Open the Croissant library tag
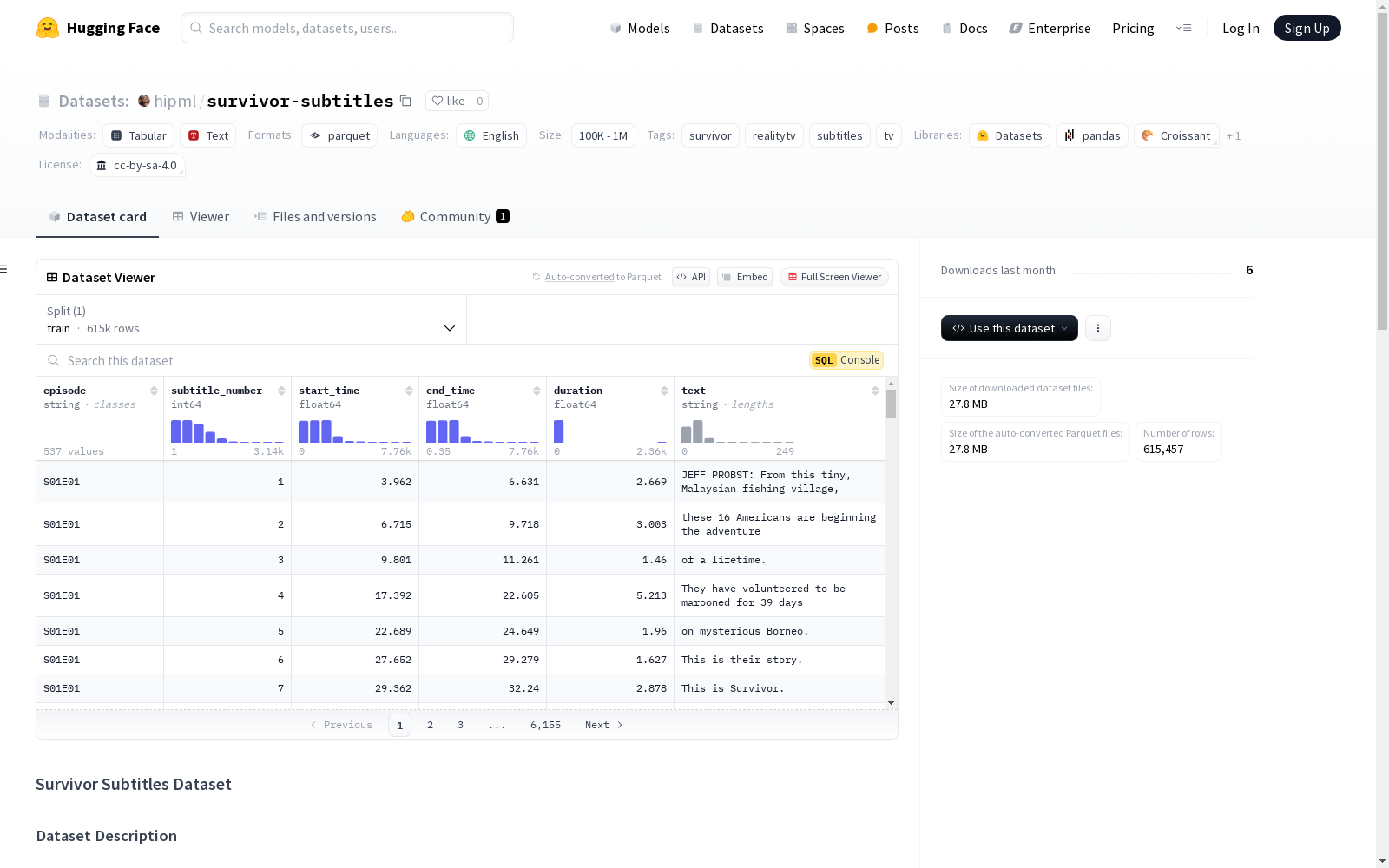The height and width of the screenshot is (868, 1389). [x=1176, y=135]
